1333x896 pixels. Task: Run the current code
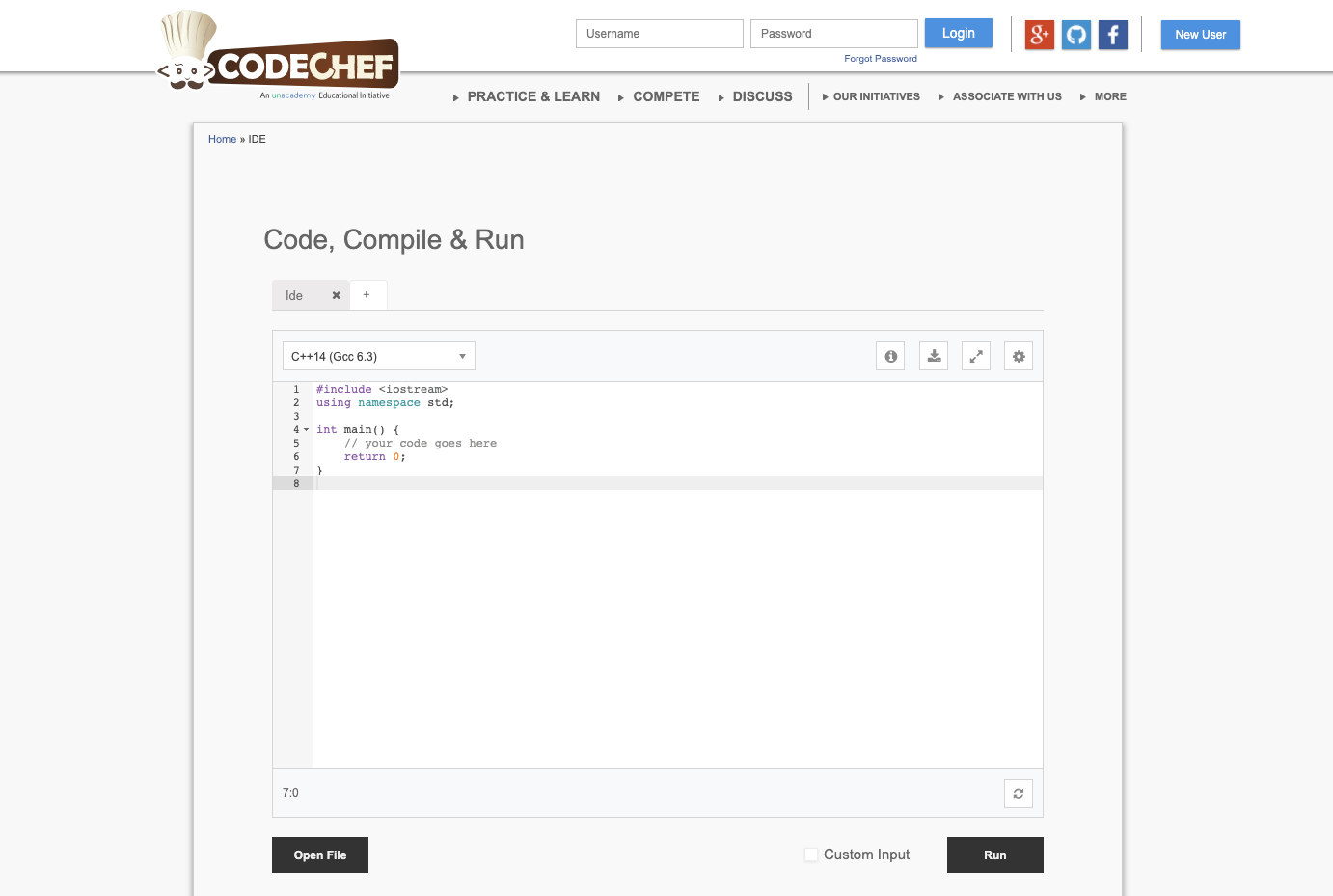coord(994,855)
